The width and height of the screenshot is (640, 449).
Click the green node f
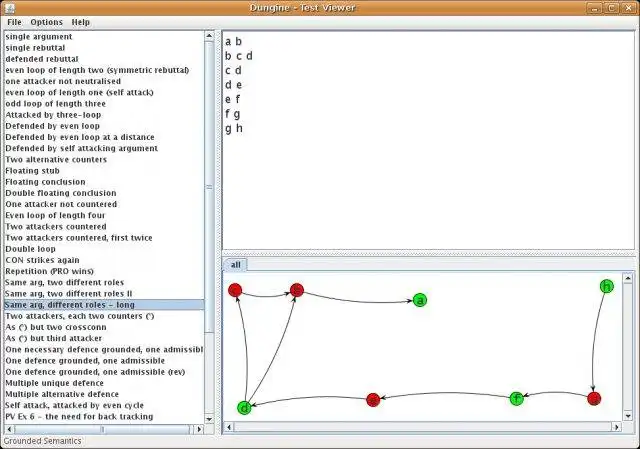(x=517, y=398)
